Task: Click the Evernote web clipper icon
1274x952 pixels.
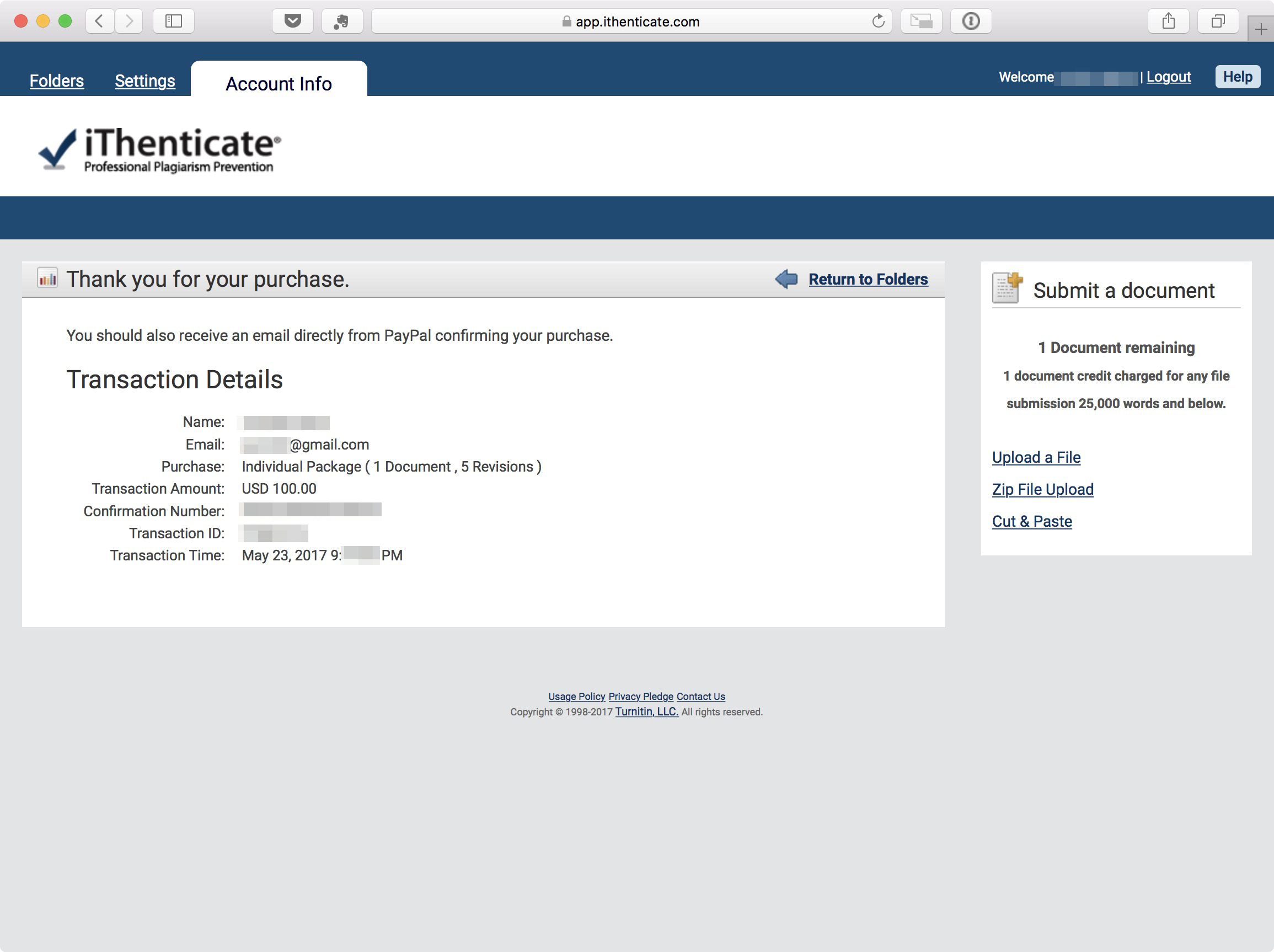Action: click(341, 22)
